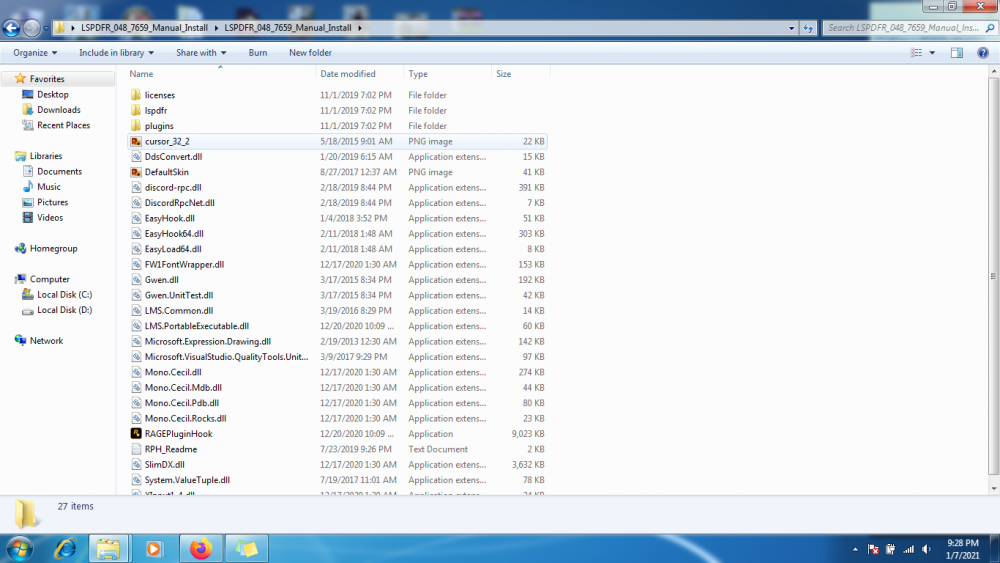Image resolution: width=1000 pixels, height=563 pixels.
Task: Select EasyHook64.dll file
Action: click(x=174, y=234)
